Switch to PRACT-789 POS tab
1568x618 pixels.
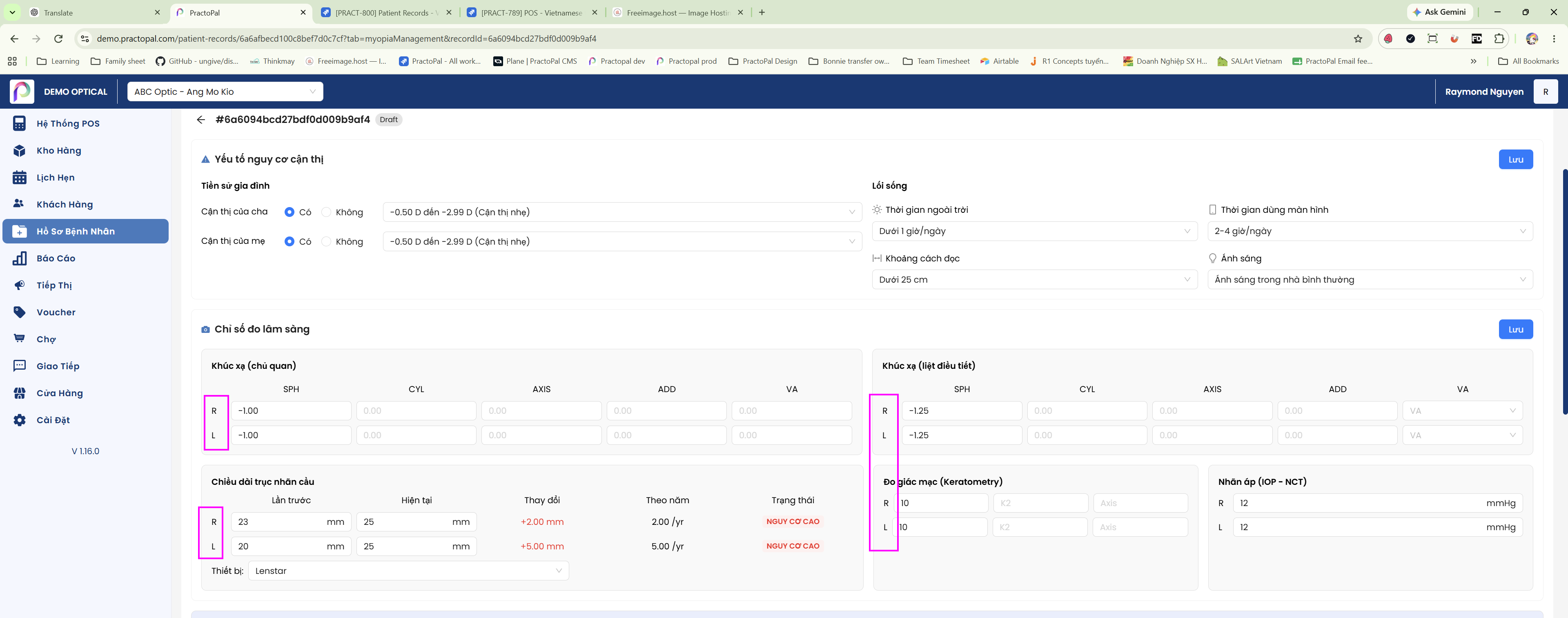click(x=531, y=12)
